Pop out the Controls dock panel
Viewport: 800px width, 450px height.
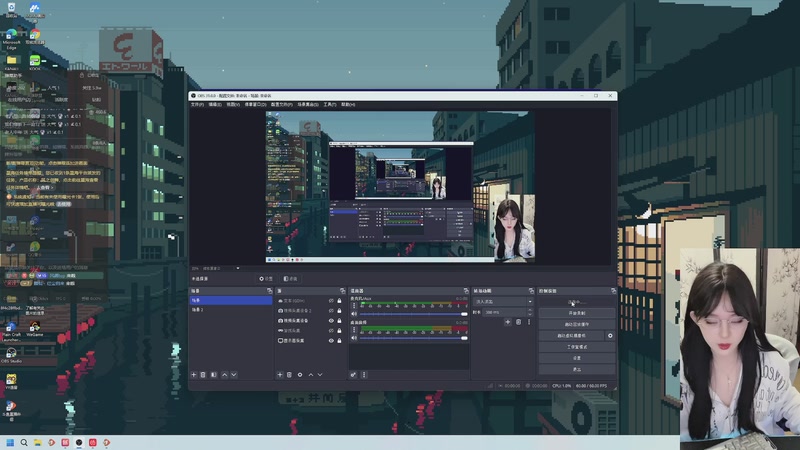(613, 291)
